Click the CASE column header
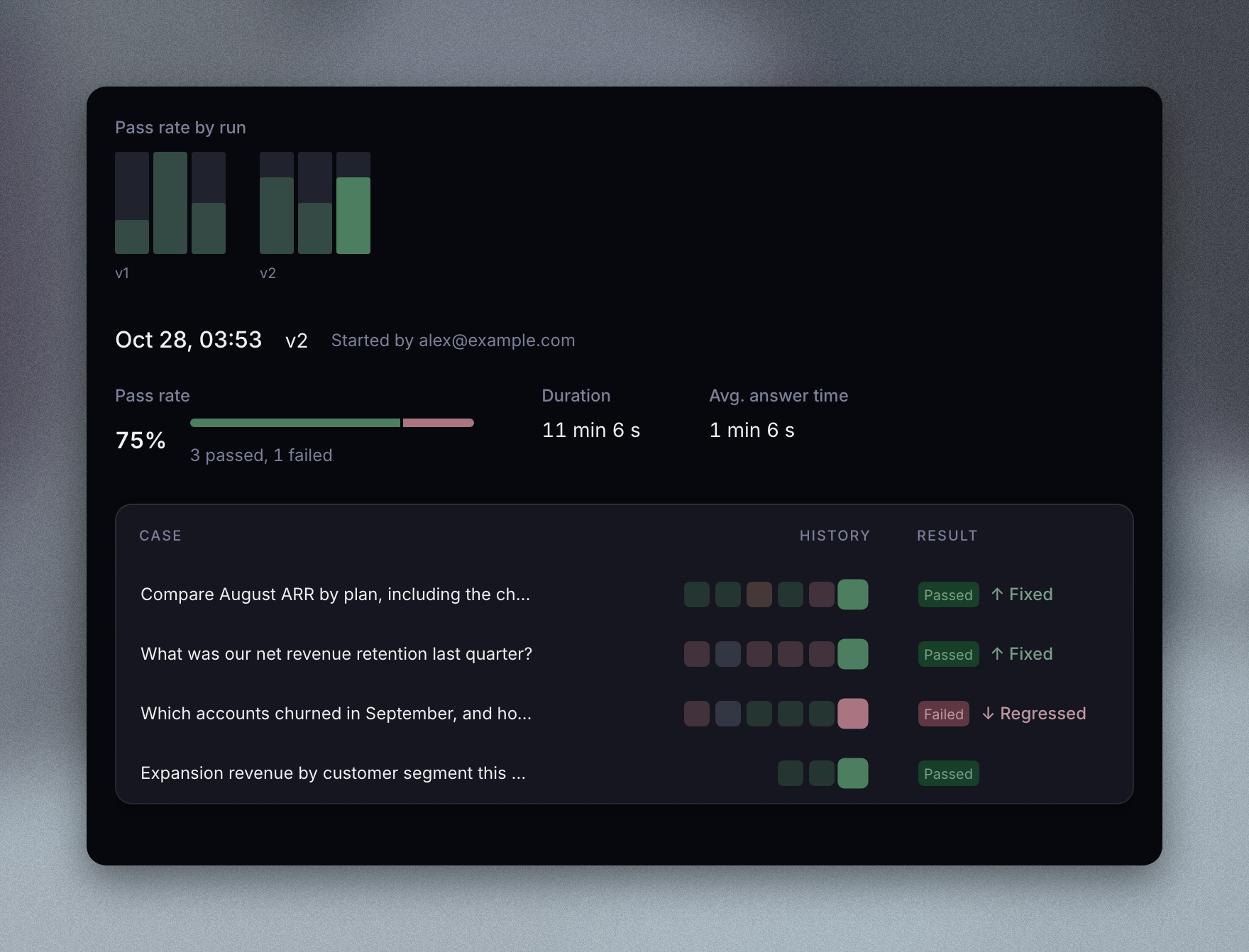 [160, 536]
